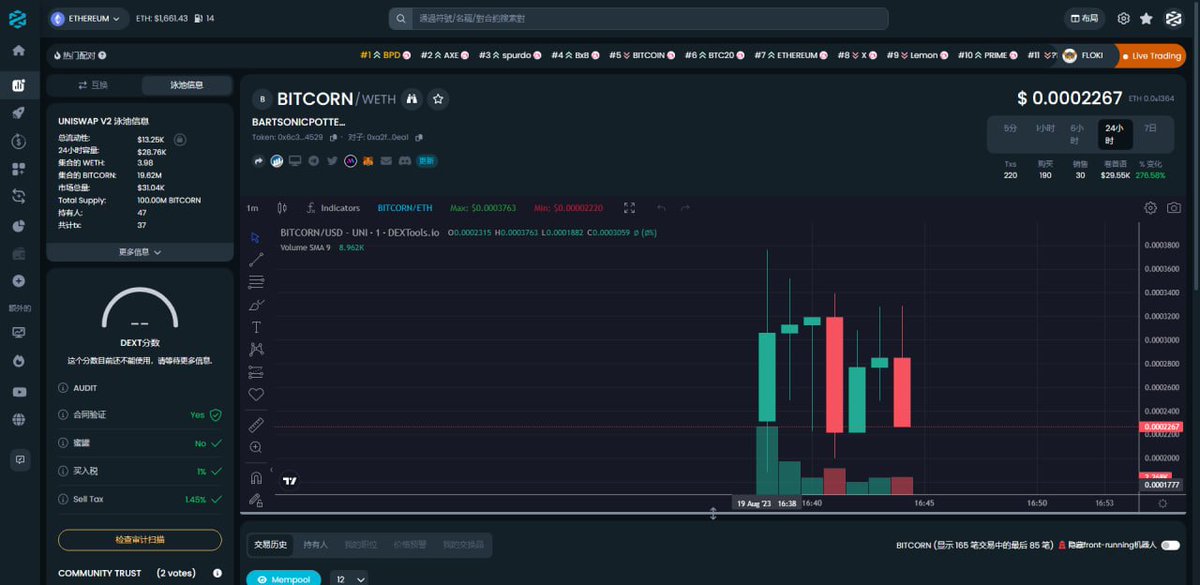Image resolution: width=1200 pixels, height=585 pixels.
Task: Open the 我的交换篇 tab
Action: coord(463,545)
